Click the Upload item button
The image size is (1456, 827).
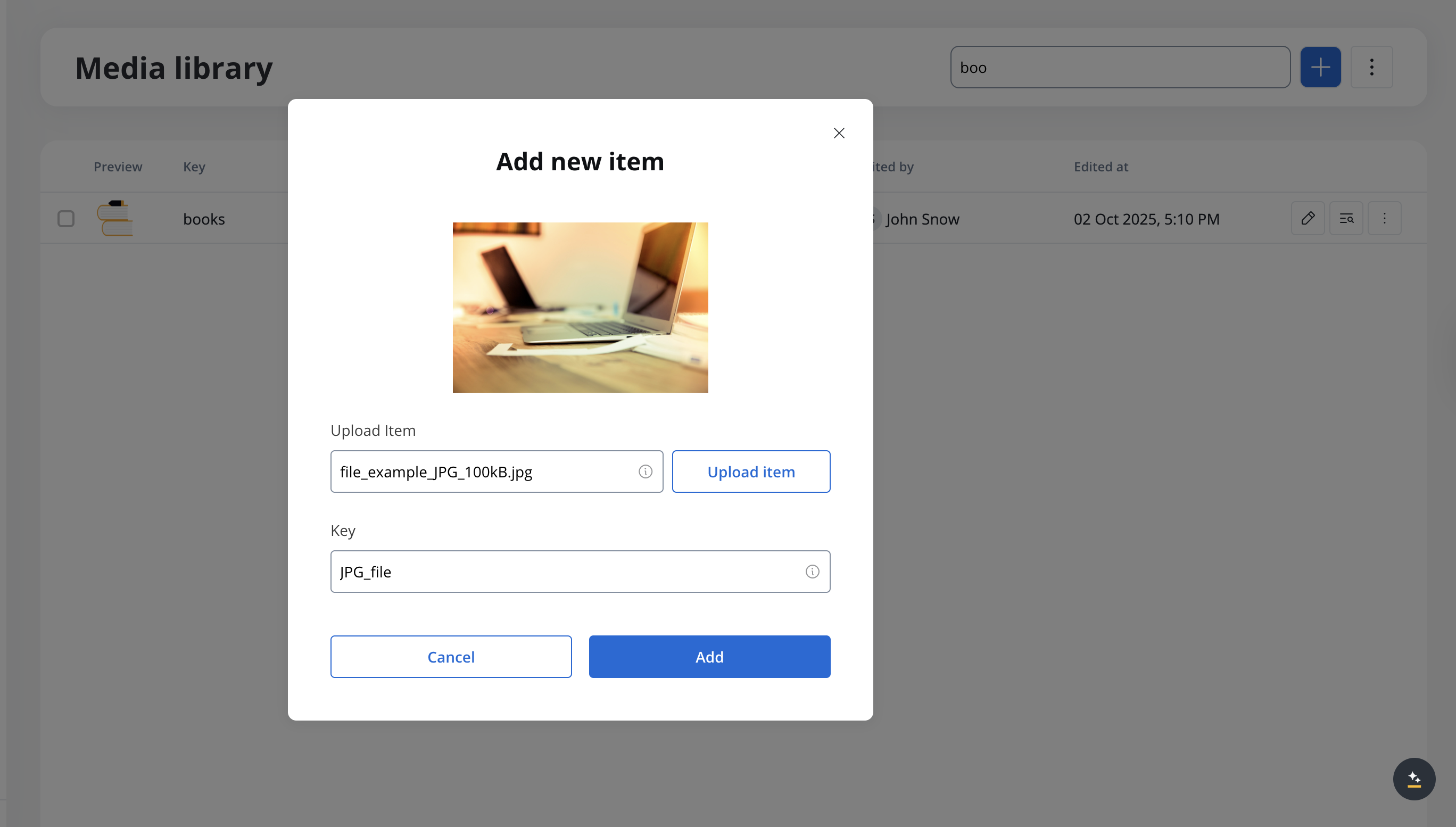pyautogui.click(x=751, y=472)
